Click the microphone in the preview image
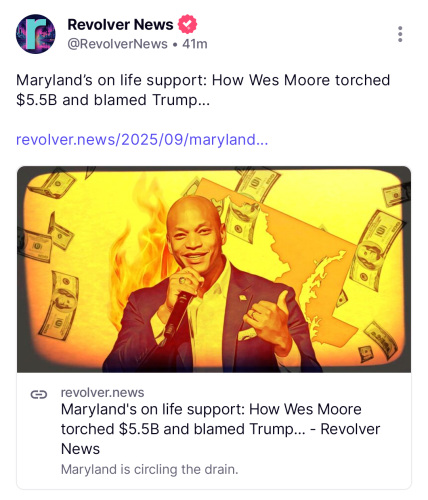Viewport: 428px width, 500px height. [177, 313]
